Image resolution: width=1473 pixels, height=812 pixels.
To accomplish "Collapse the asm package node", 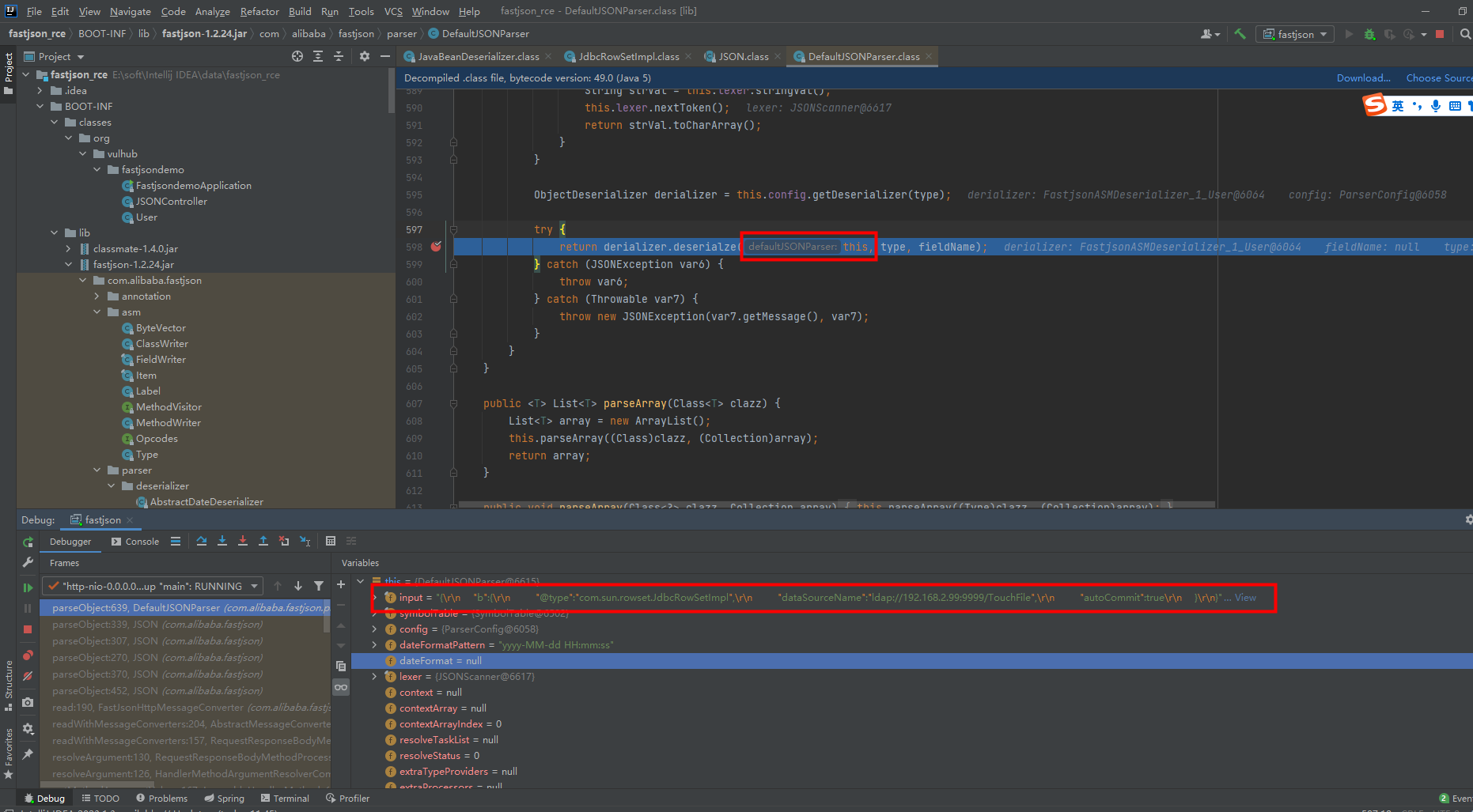I will point(97,312).
